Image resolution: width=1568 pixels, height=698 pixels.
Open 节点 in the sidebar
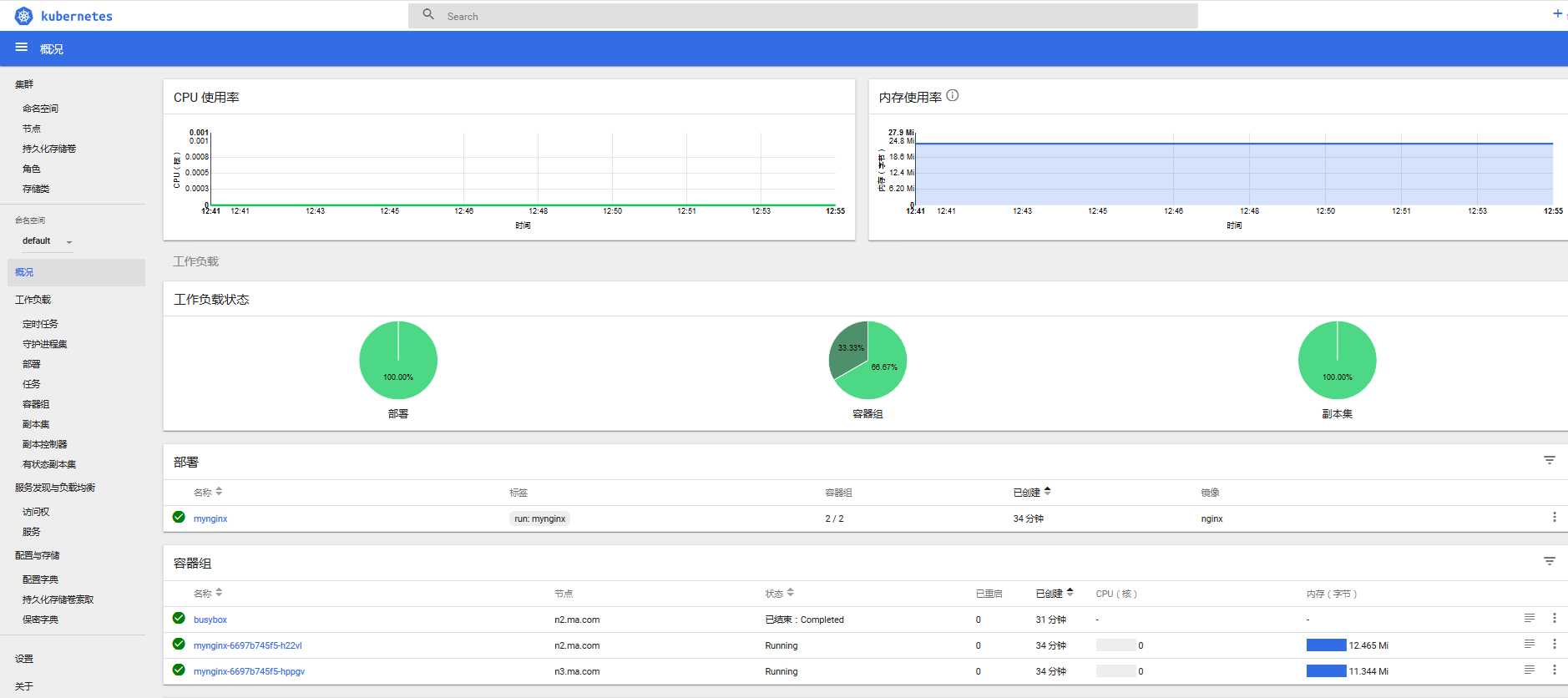(x=31, y=129)
